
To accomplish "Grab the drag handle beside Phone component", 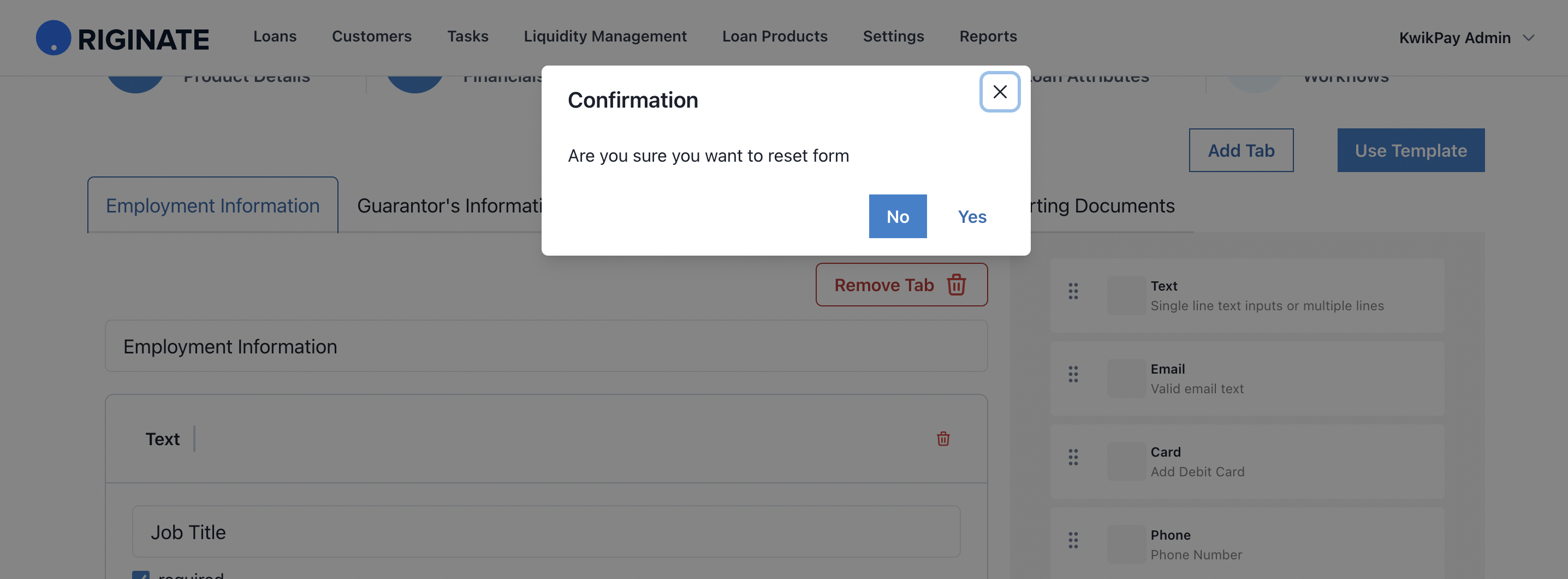I will 1073,540.
